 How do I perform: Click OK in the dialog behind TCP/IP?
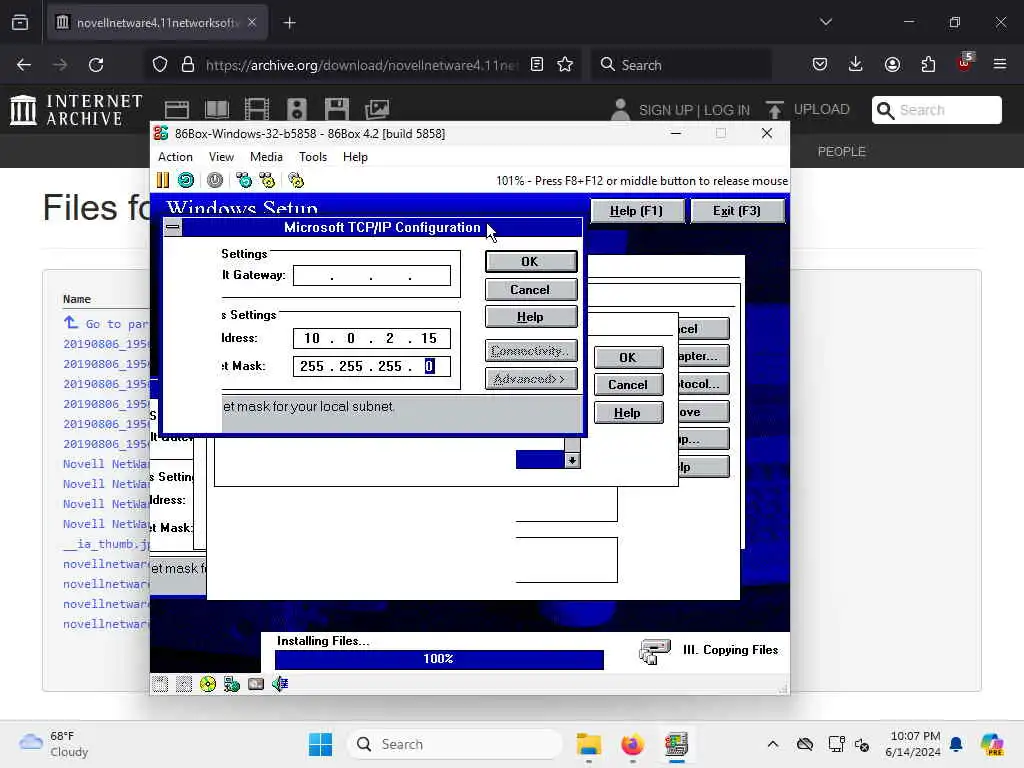coord(628,357)
